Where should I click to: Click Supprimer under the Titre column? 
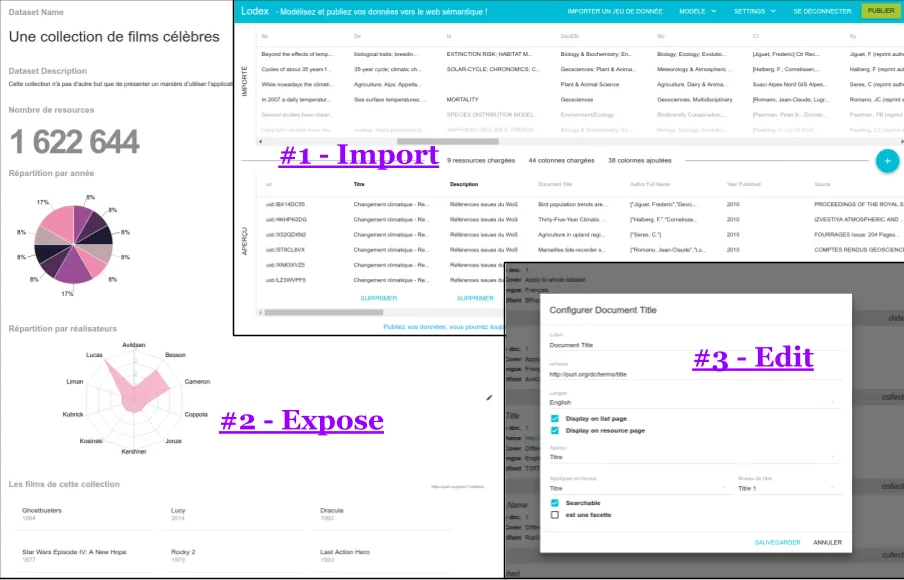click(x=378, y=298)
